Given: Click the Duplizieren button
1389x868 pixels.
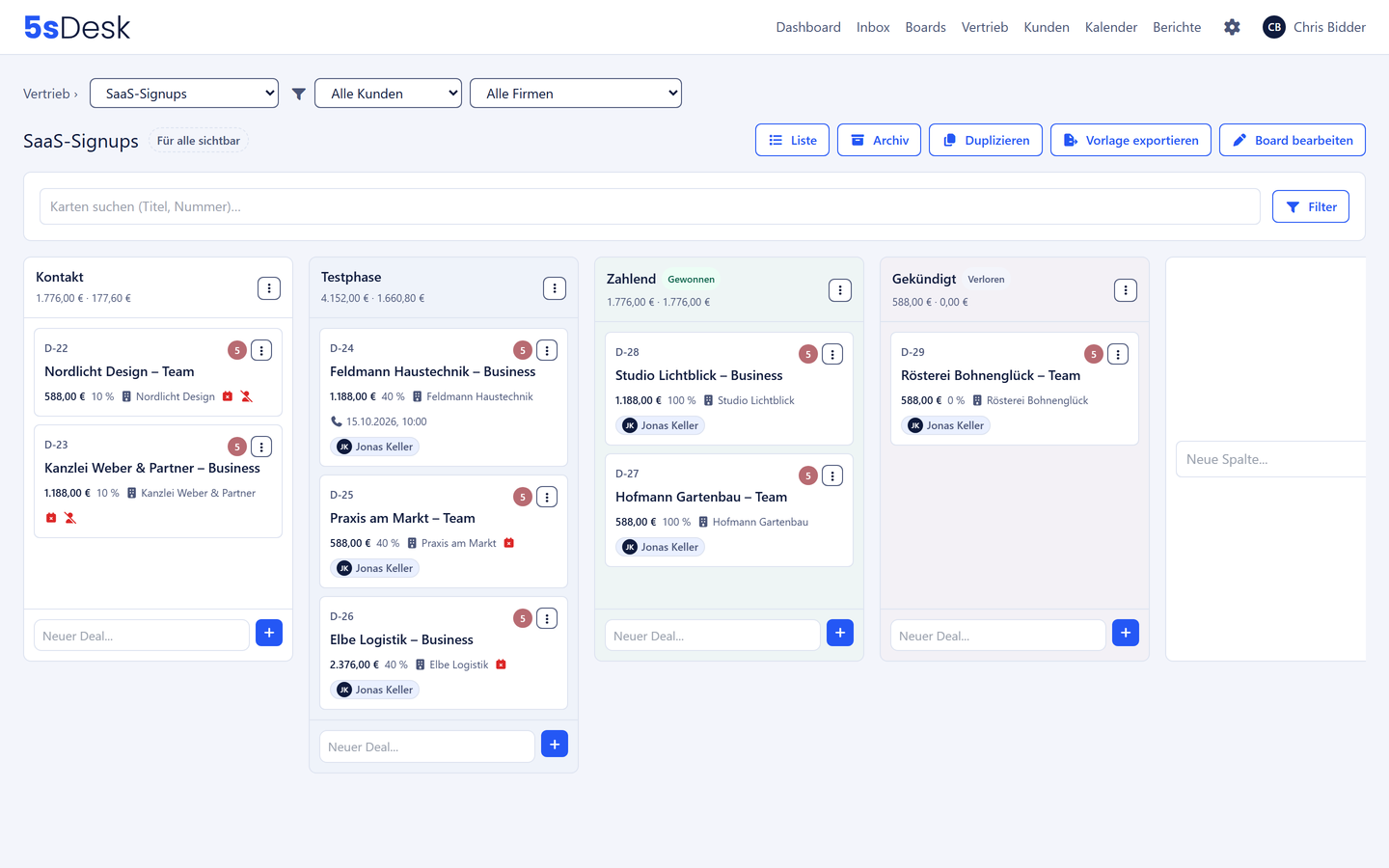Looking at the screenshot, I should [986, 140].
